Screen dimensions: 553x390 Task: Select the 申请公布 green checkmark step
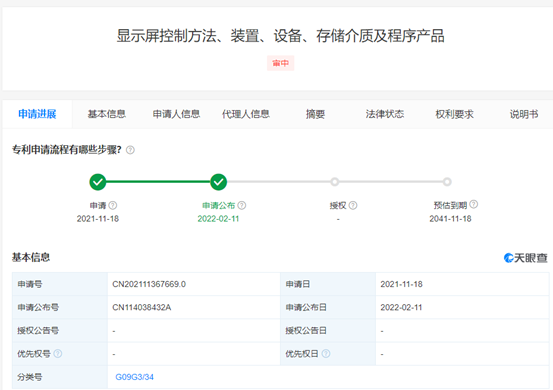219,182
